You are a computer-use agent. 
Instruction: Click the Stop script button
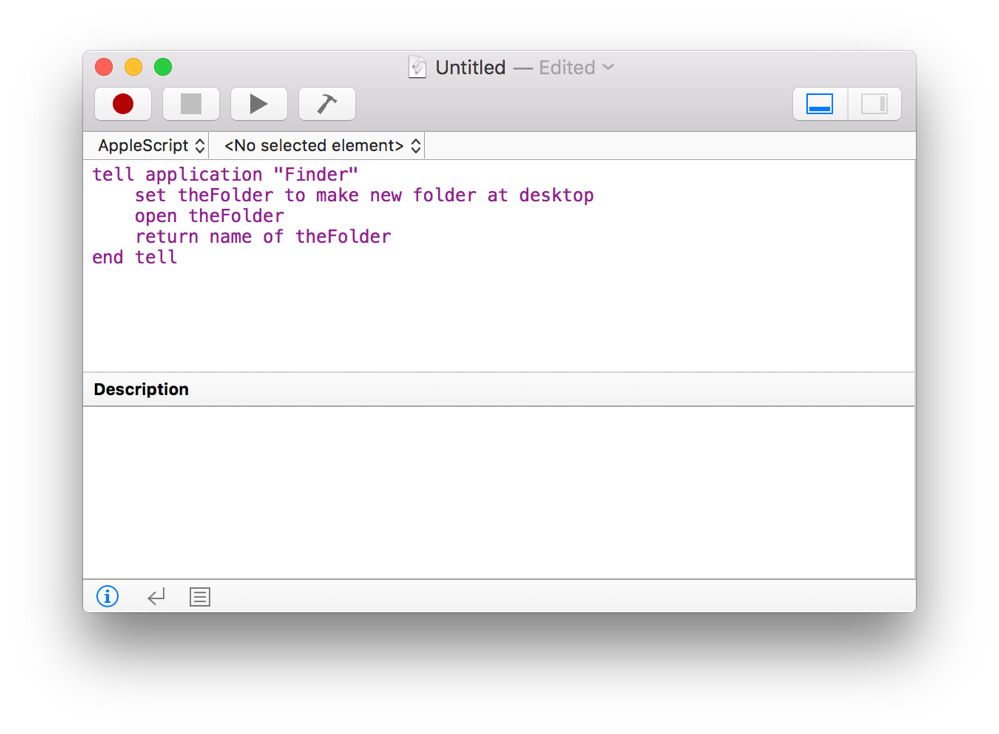(191, 104)
